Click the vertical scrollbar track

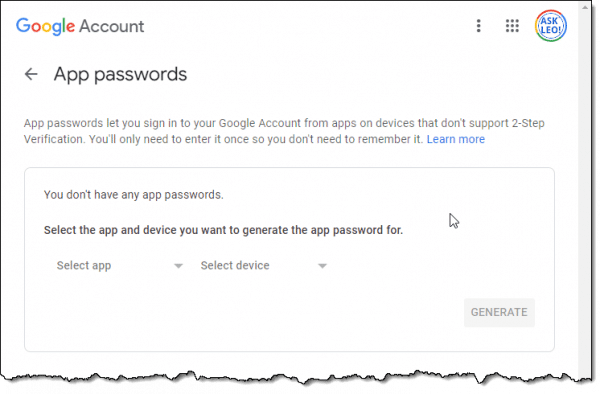pyautogui.click(x=585, y=191)
